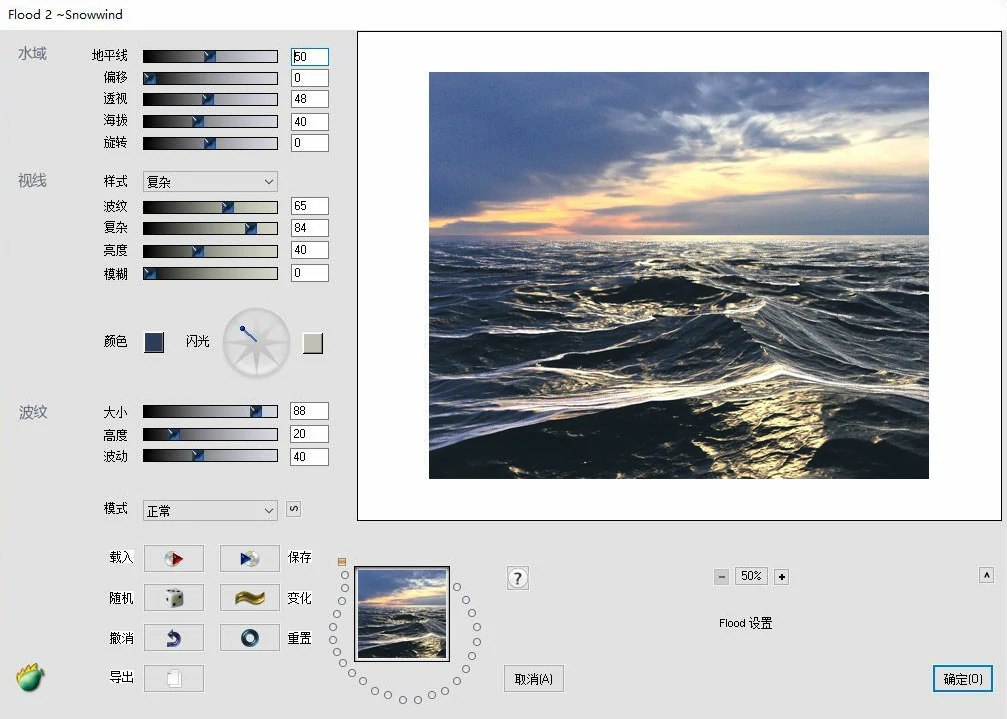Image resolution: width=1007 pixels, height=719 pixels.
Task: Click the up-arrow button near the preview's corner
Action: pyautogui.click(x=986, y=575)
